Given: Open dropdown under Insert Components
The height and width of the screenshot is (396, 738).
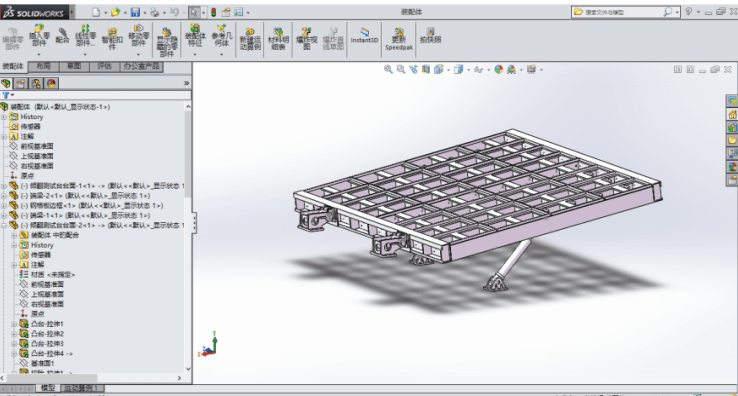Looking at the screenshot, I should (39, 55).
